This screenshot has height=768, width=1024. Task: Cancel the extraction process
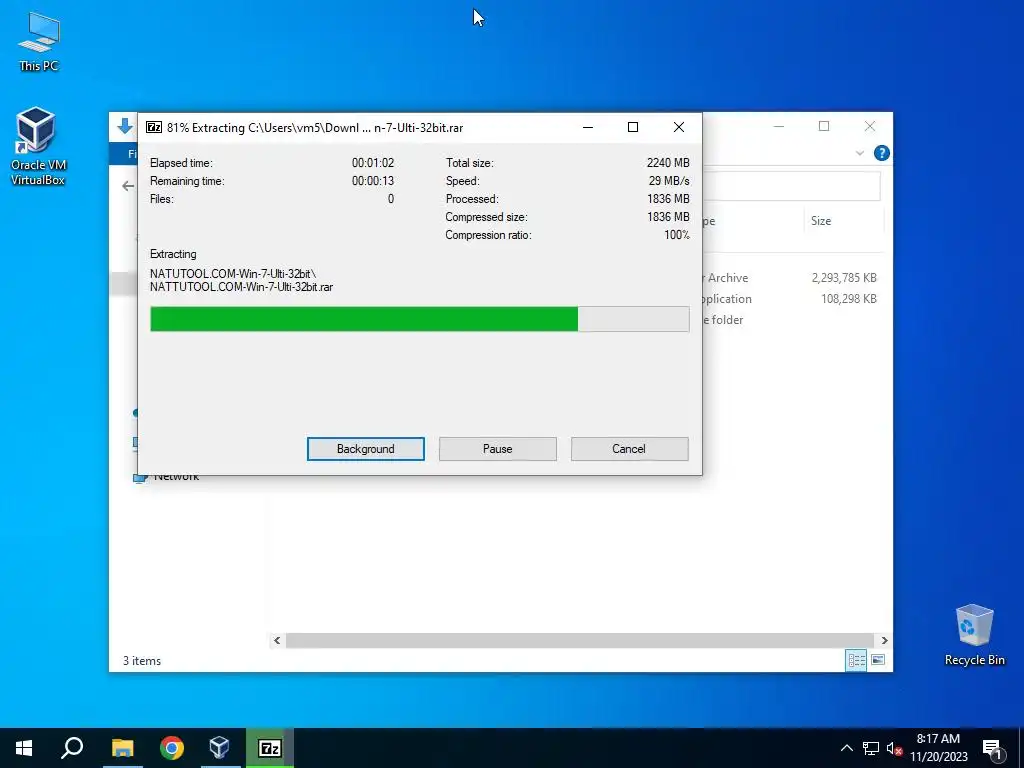[x=630, y=449]
